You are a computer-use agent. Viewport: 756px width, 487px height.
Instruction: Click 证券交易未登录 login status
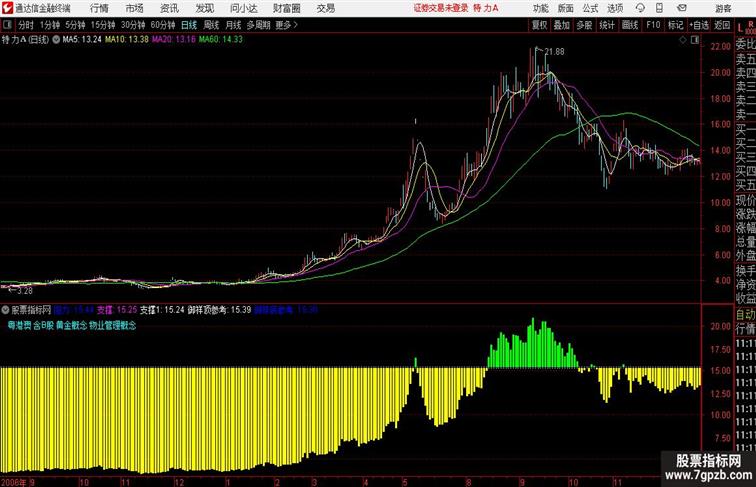coord(441,8)
